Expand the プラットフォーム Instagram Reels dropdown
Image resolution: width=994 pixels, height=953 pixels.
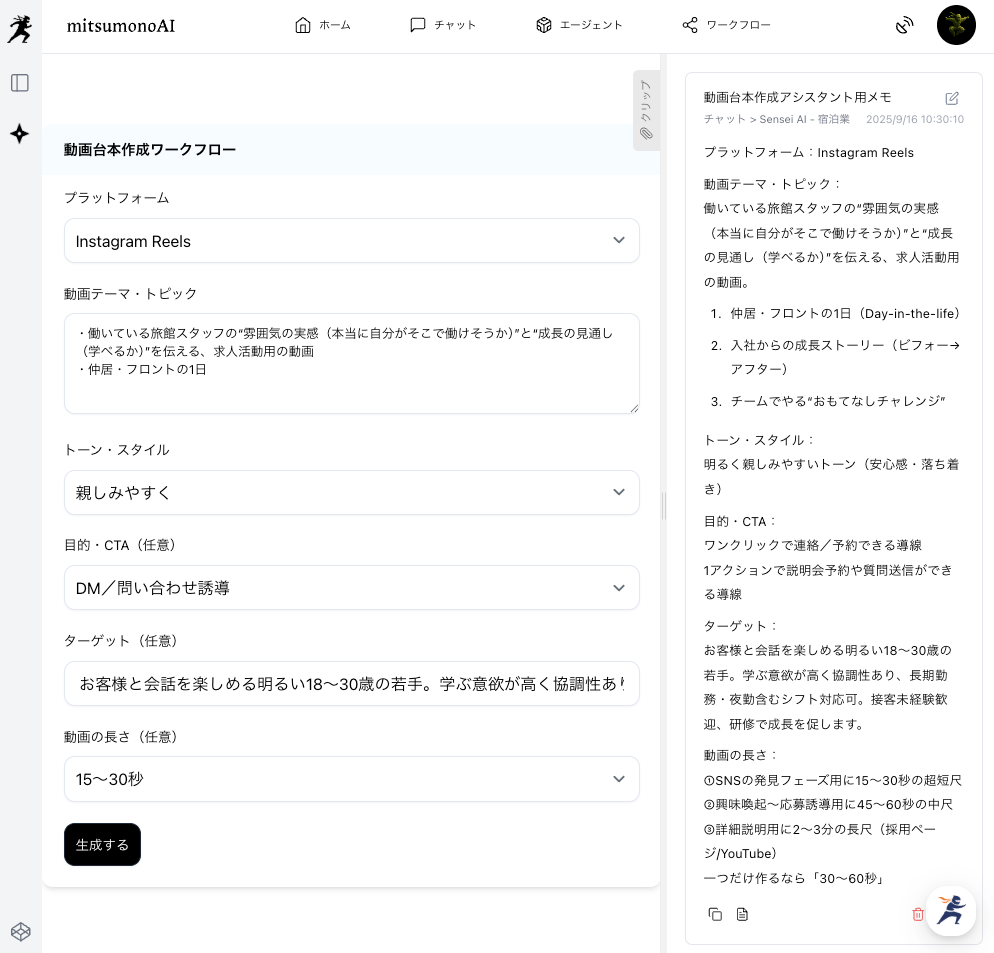pos(351,241)
